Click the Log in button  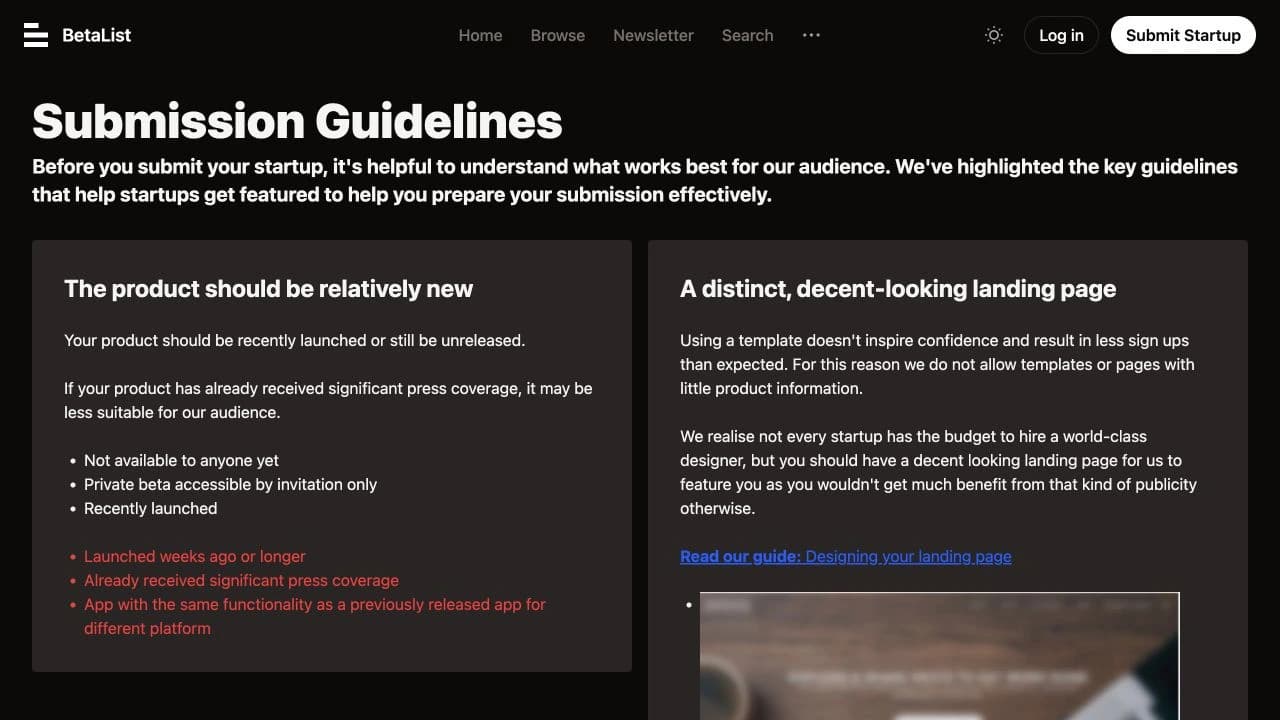(x=1061, y=35)
